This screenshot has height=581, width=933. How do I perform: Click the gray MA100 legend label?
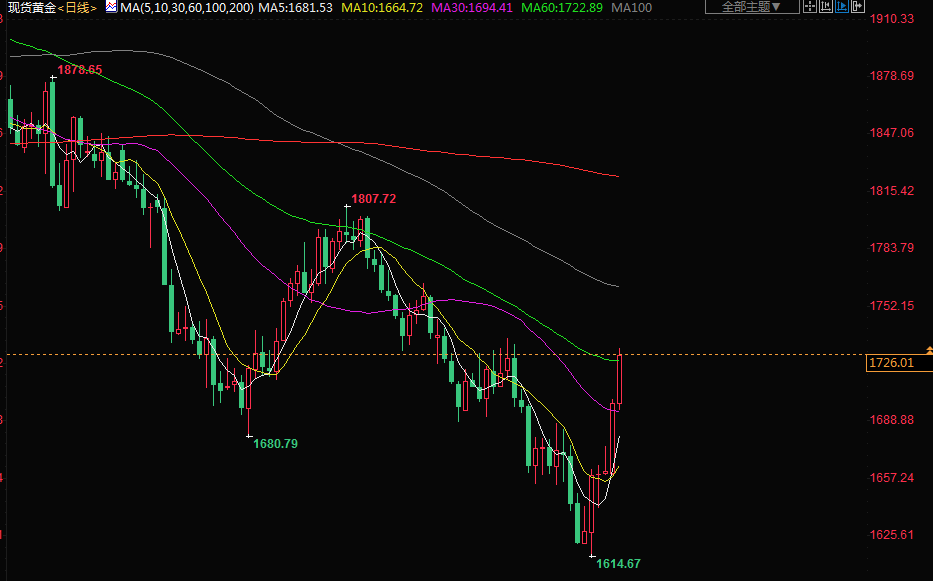click(x=632, y=7)
